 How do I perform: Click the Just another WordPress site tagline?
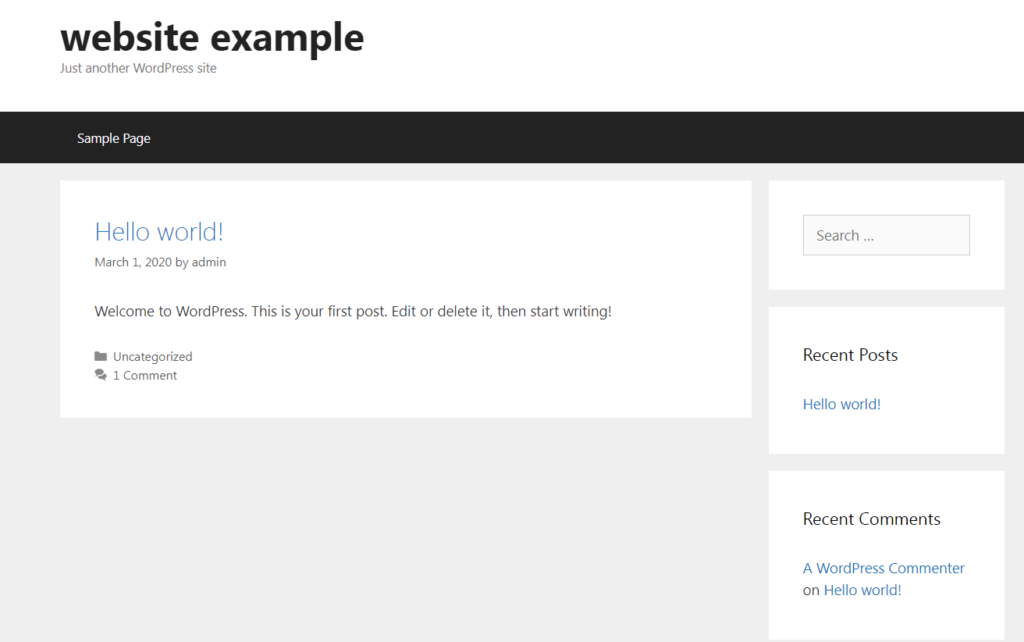137,68
